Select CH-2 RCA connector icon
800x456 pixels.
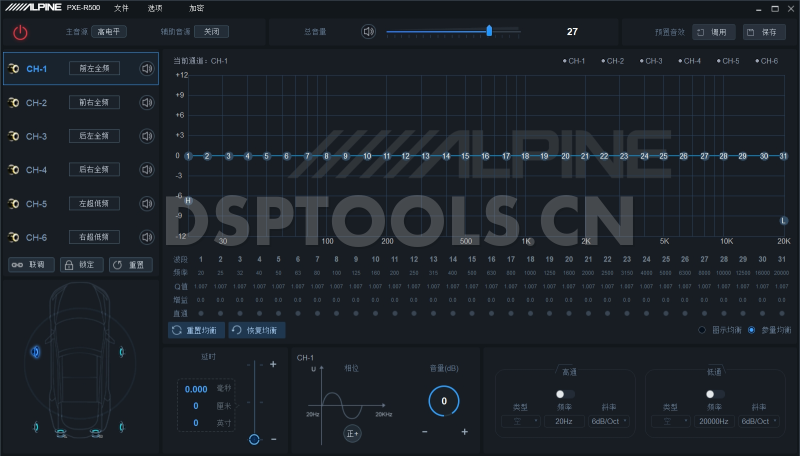click(14, 103)
